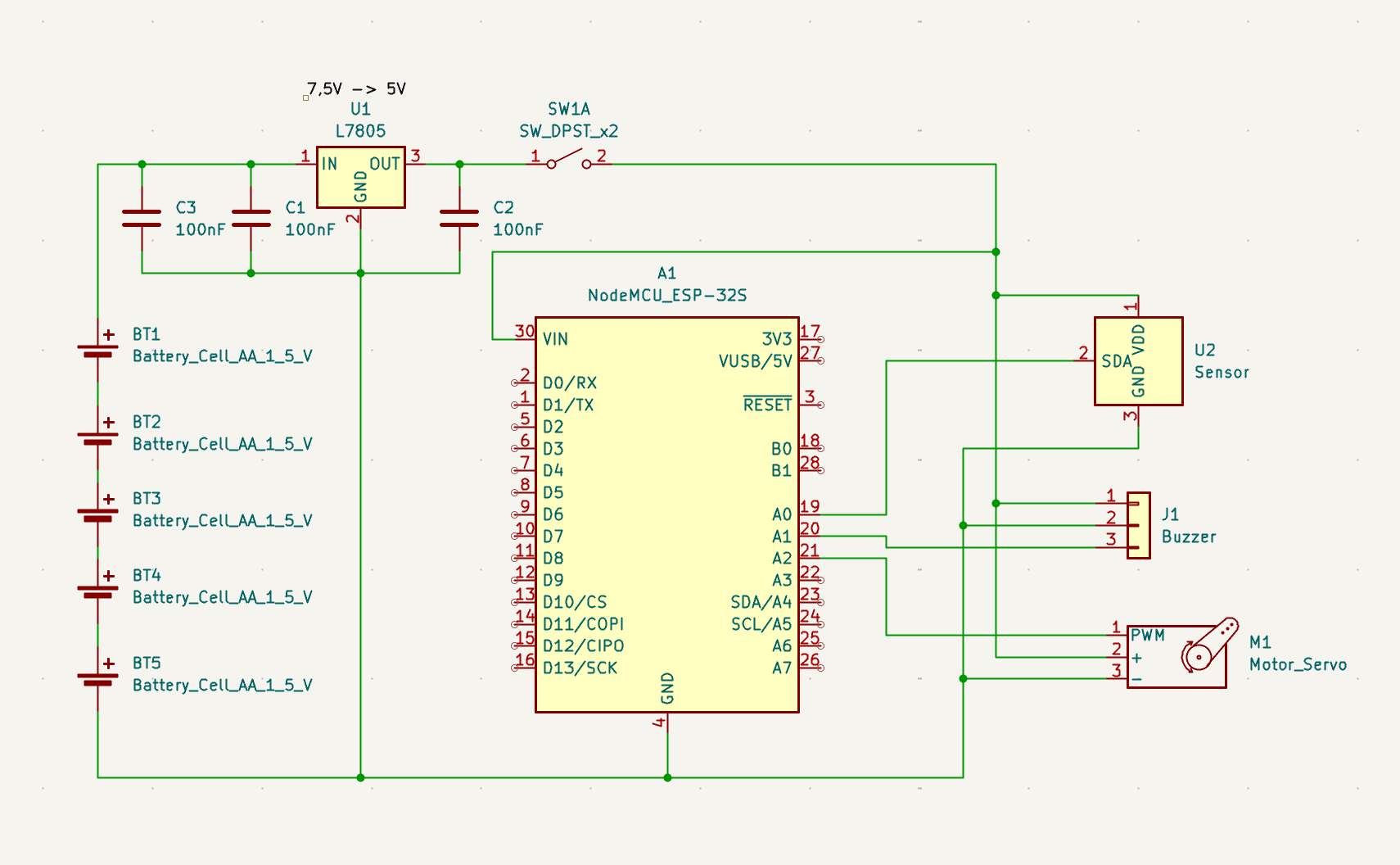Click the B1 pin 28 of A1
Image resolution: width=1400 pixels, height=865 pixels.
click(811, 469)
